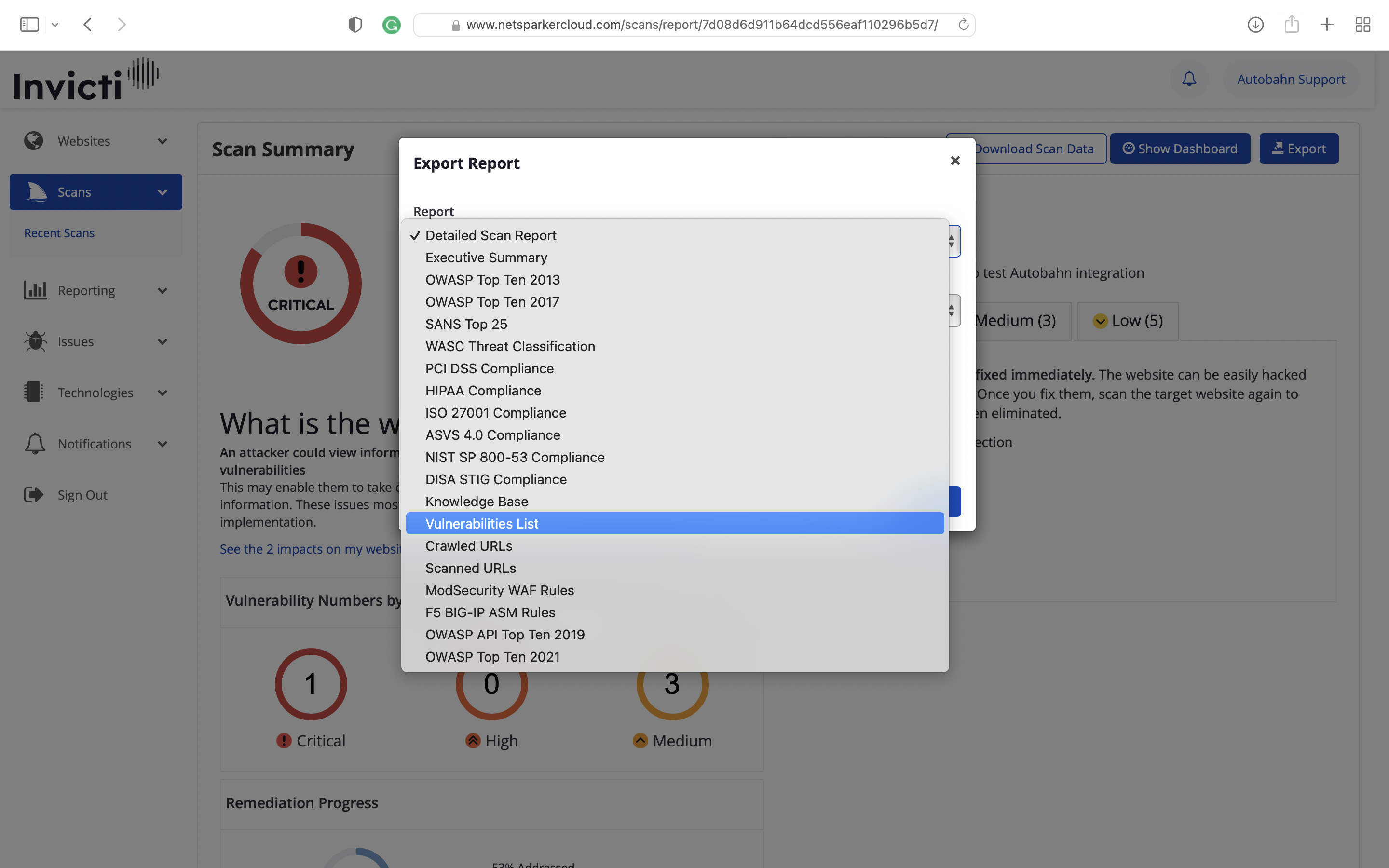The height and width of the screenshot is (868, 1389).
Task: Select OWASP Top Ten 2021
Action: pyautogui.click(x=675, y=657)
